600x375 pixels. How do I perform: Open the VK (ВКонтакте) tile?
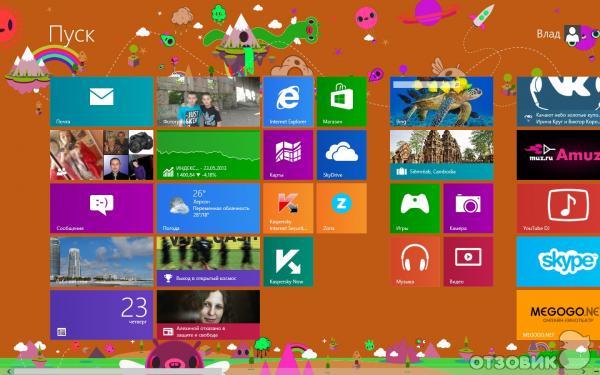[558, 101]
